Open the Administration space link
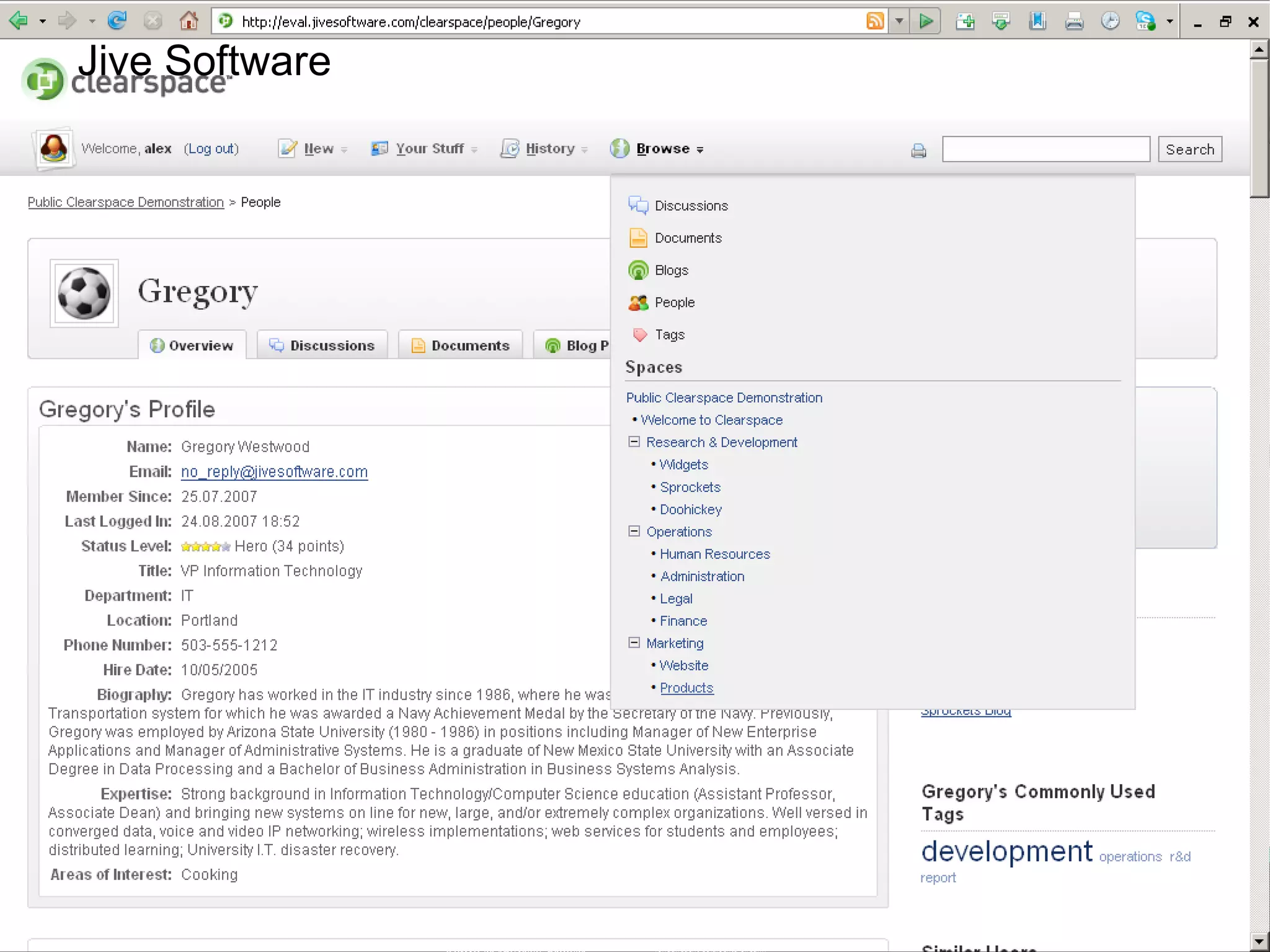 click(702, 576)
